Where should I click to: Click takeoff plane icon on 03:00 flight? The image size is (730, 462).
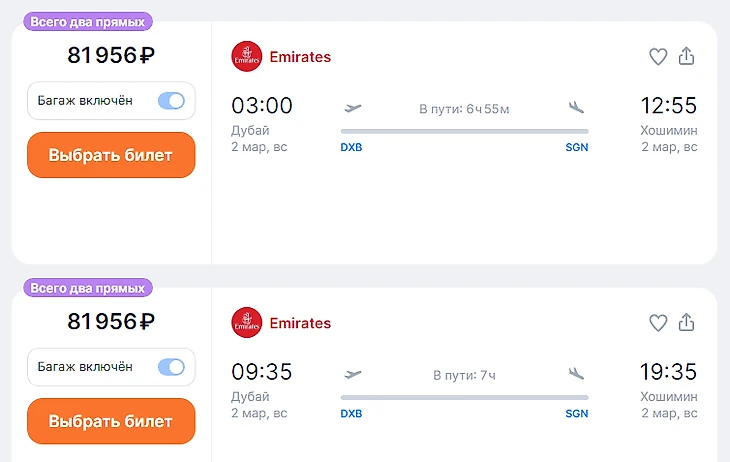pyautogui.click(x=352, y=108)
